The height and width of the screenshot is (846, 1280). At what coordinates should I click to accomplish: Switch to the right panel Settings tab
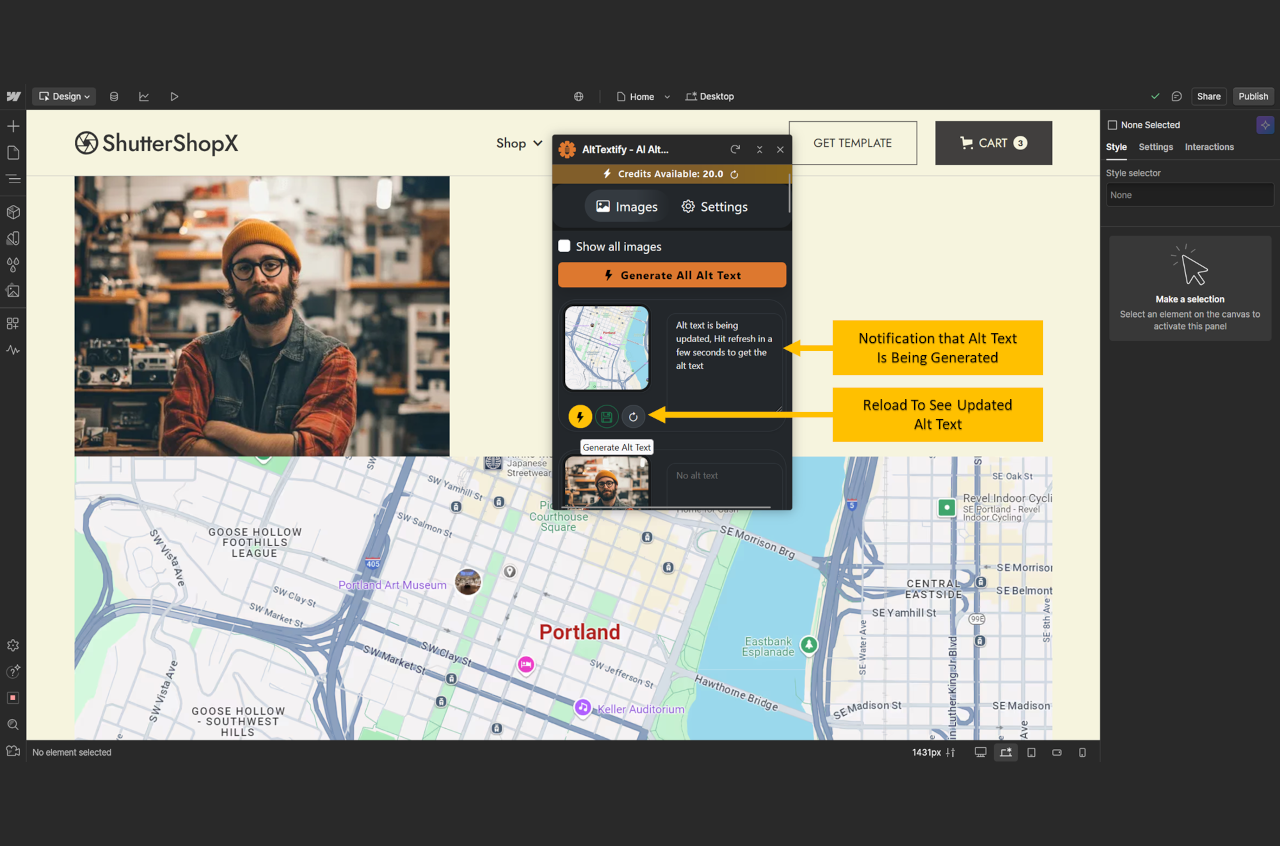1156,147
